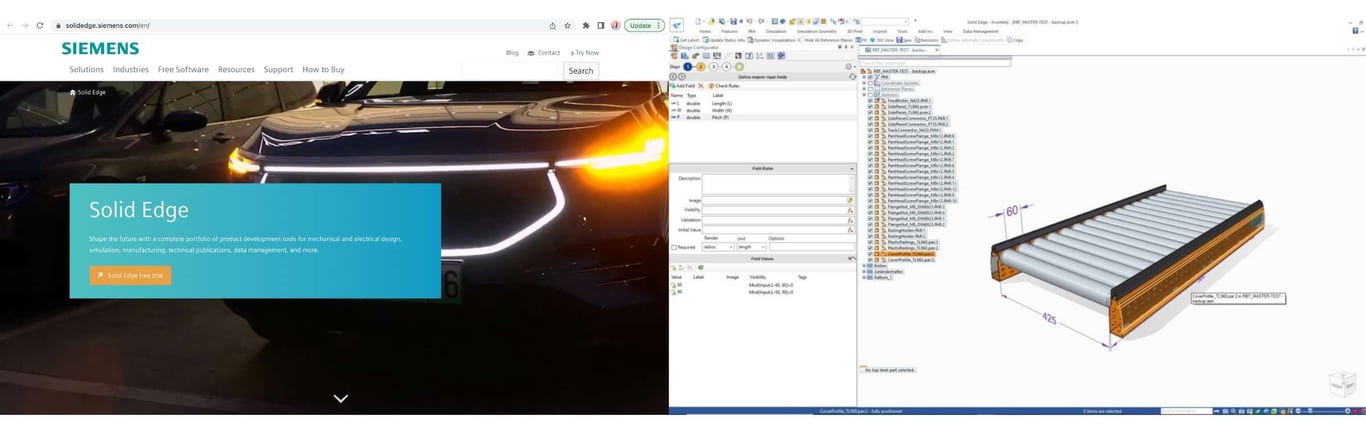The height and width of the screenshot is (432, 1366).
Task: Click formula icon beside Visibility field
Action: click(x=850, y=211)
